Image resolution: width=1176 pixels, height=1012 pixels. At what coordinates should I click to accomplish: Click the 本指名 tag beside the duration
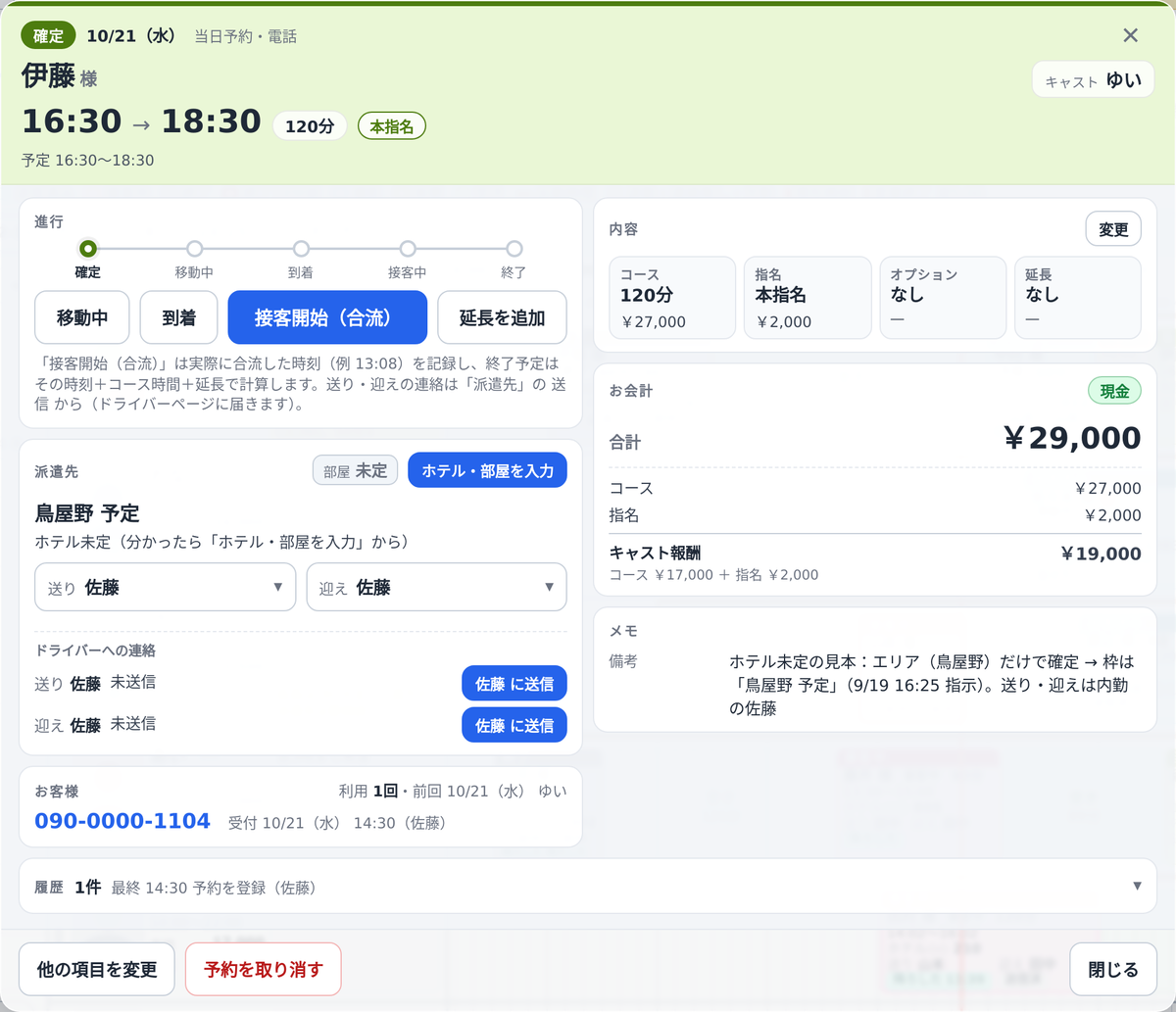(x=392, y=125)
